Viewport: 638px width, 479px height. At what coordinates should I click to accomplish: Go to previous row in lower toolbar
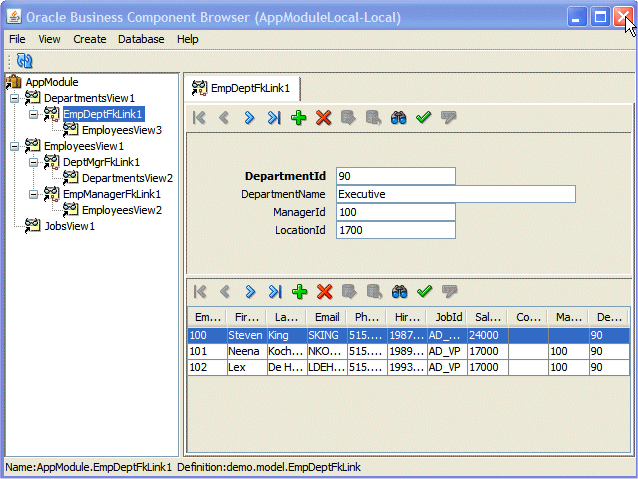click(x=225, y=292)
